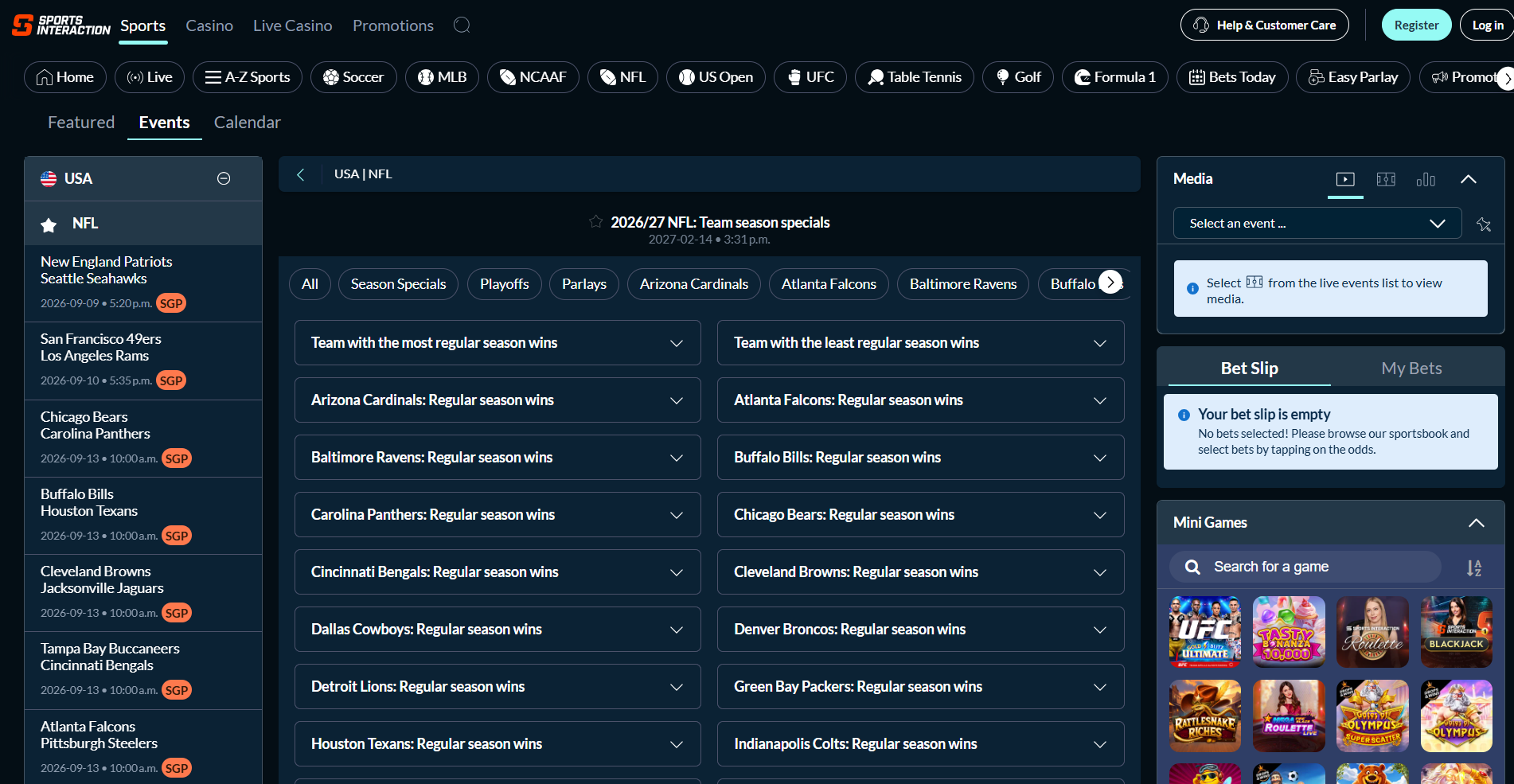
Task: Toggle NFL favourite star in sidebar
Action: click(x=49, y=224)
